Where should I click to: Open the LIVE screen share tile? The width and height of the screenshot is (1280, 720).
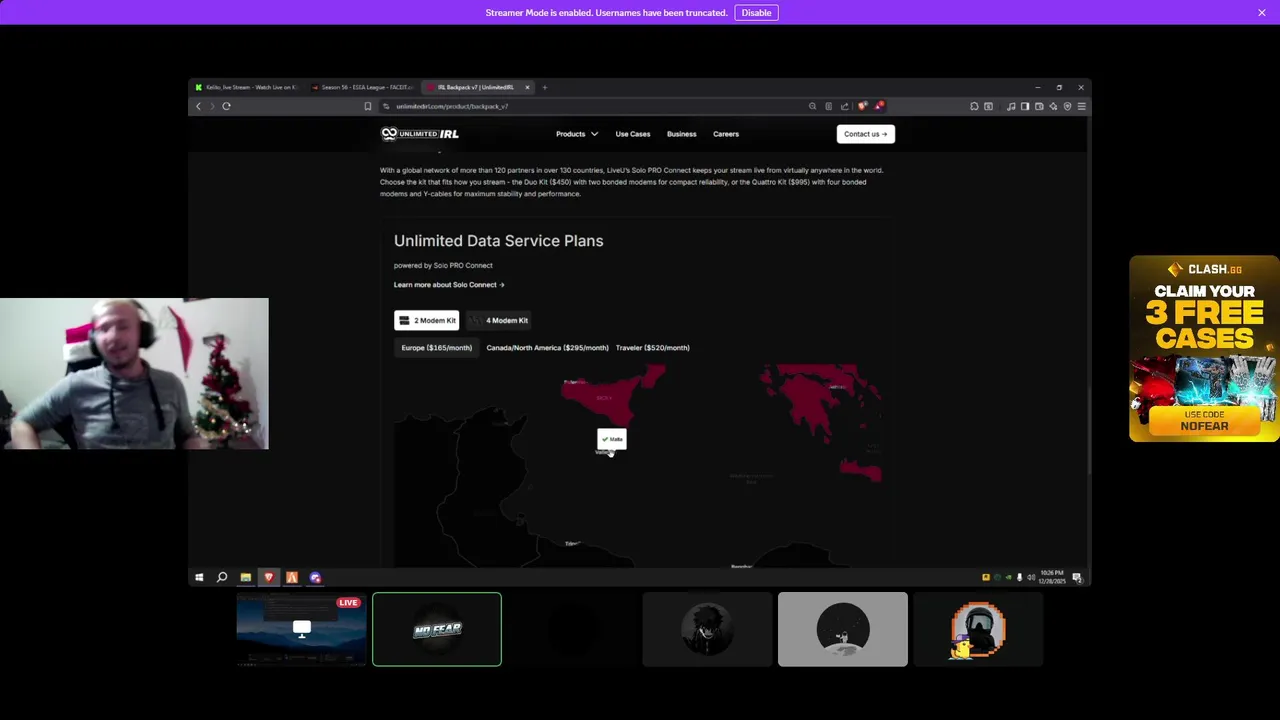(x=301, y=629)
